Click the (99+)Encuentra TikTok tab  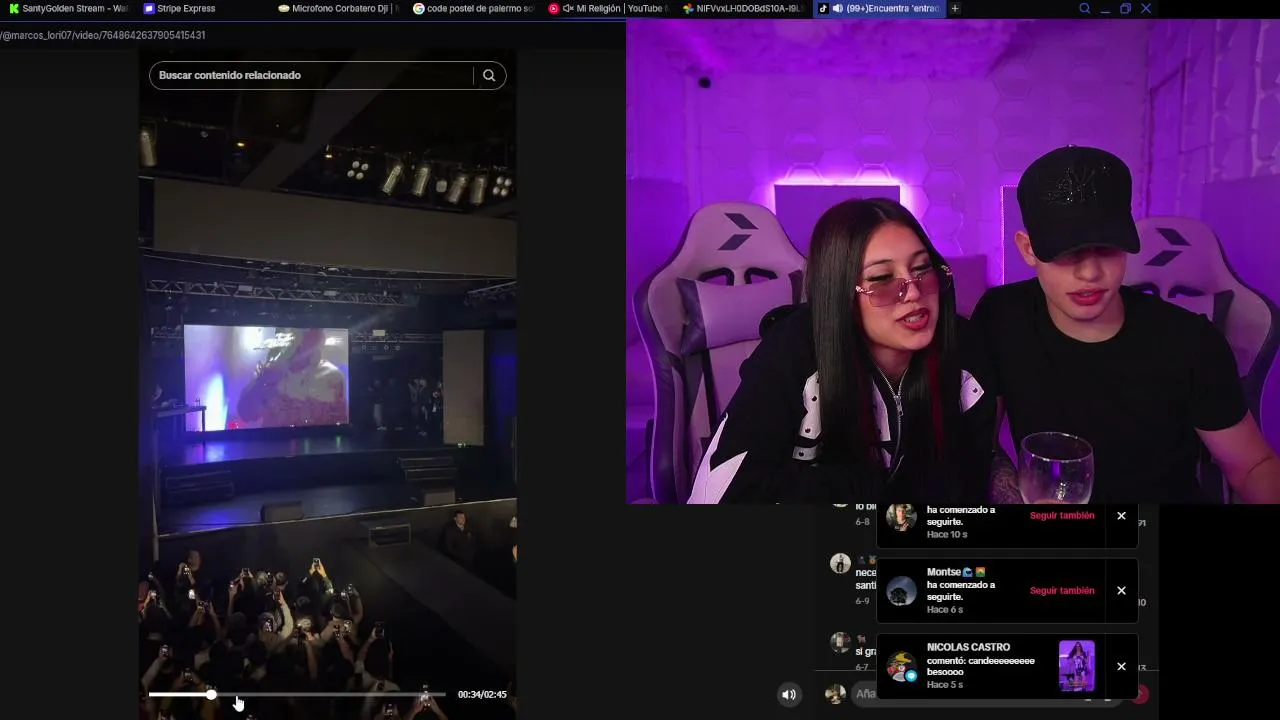coord(879,9)
